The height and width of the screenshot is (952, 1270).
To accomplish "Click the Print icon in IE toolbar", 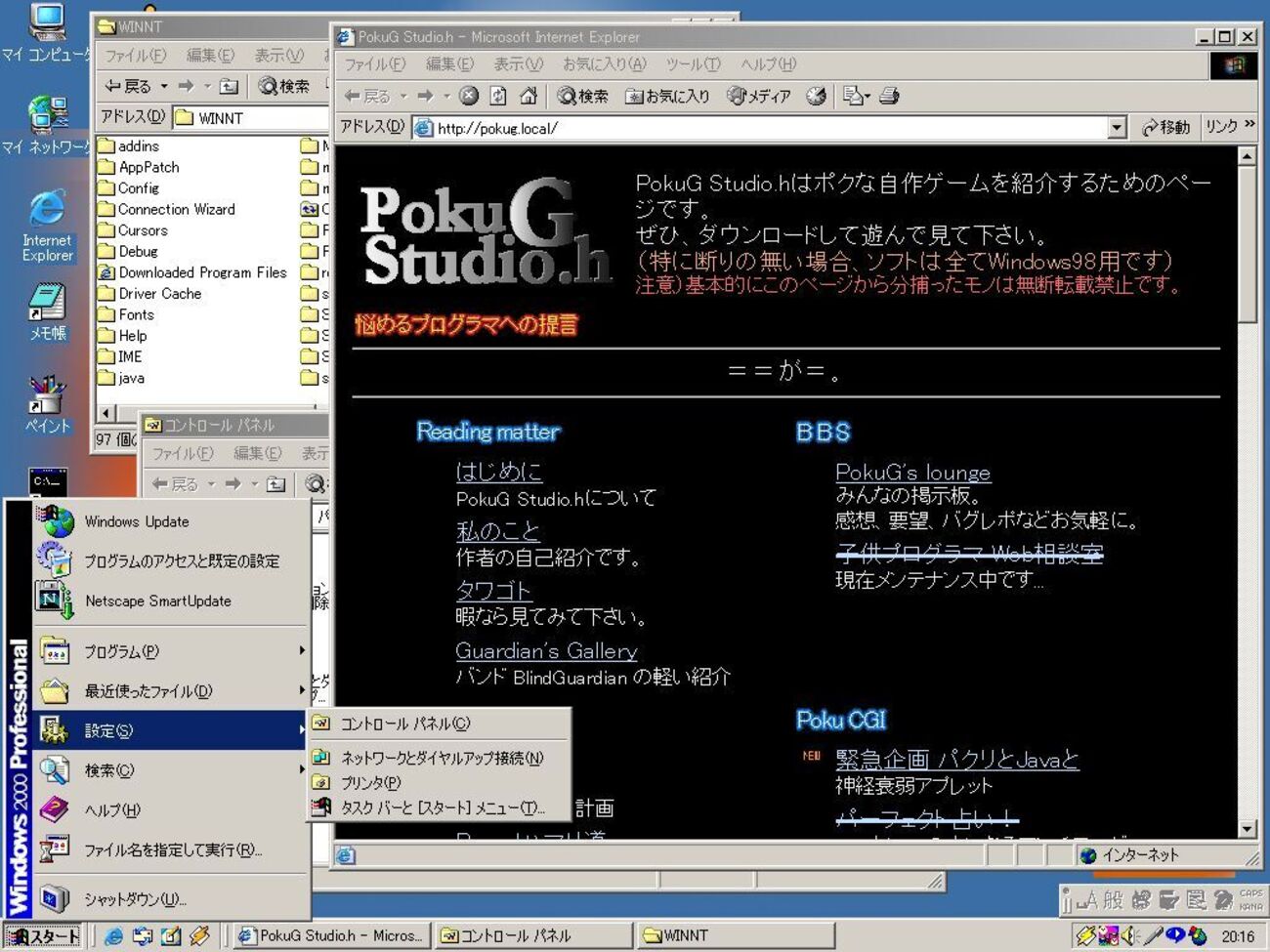I will click(x=888, y=96).
